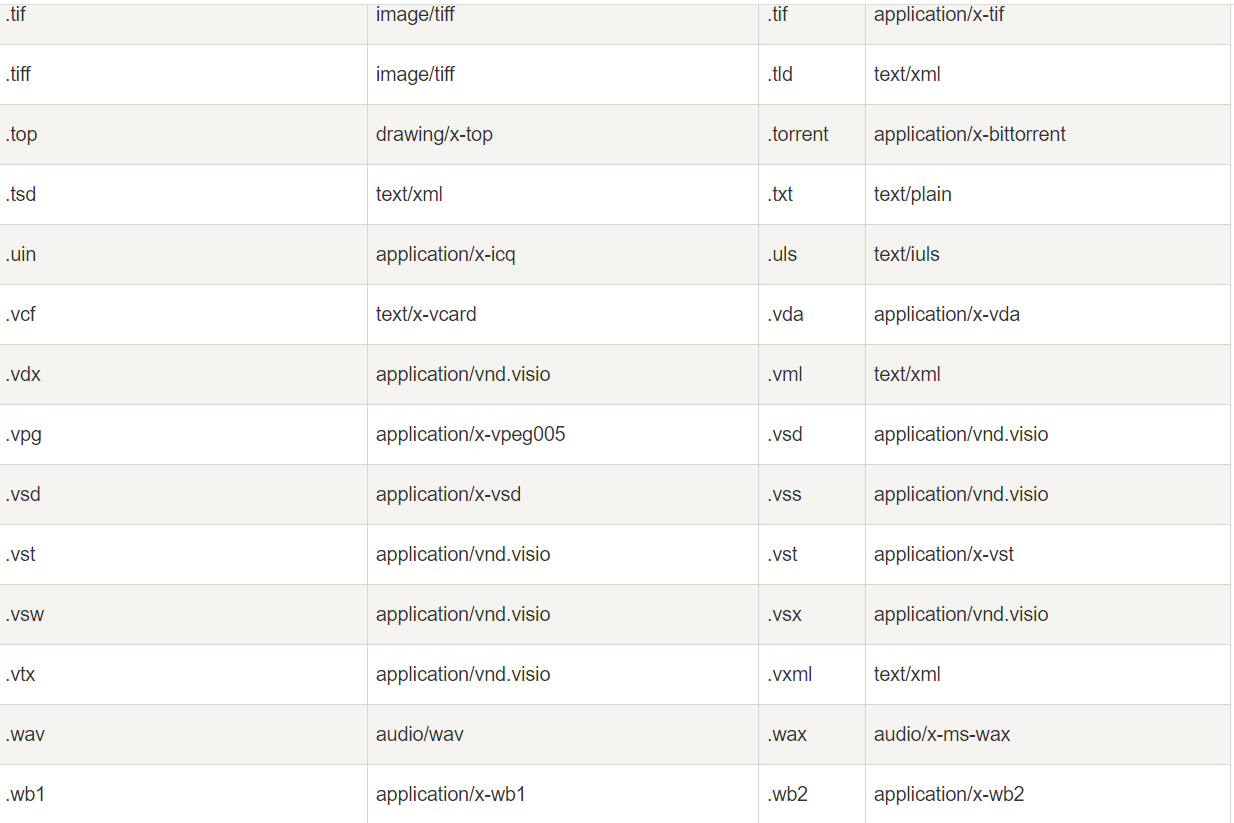The width and height of the screenshot is (1234, 823).
Task: Click text/xml next to .vxml
Action: click(1047, 674)
